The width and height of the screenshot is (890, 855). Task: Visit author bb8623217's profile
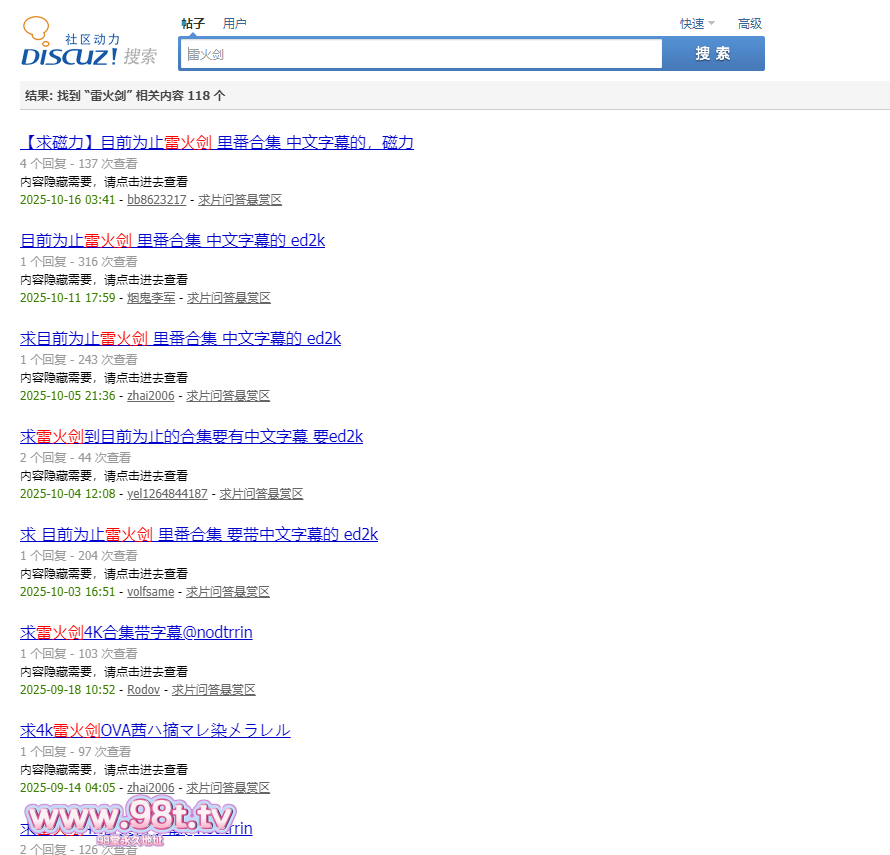(156, 200)
